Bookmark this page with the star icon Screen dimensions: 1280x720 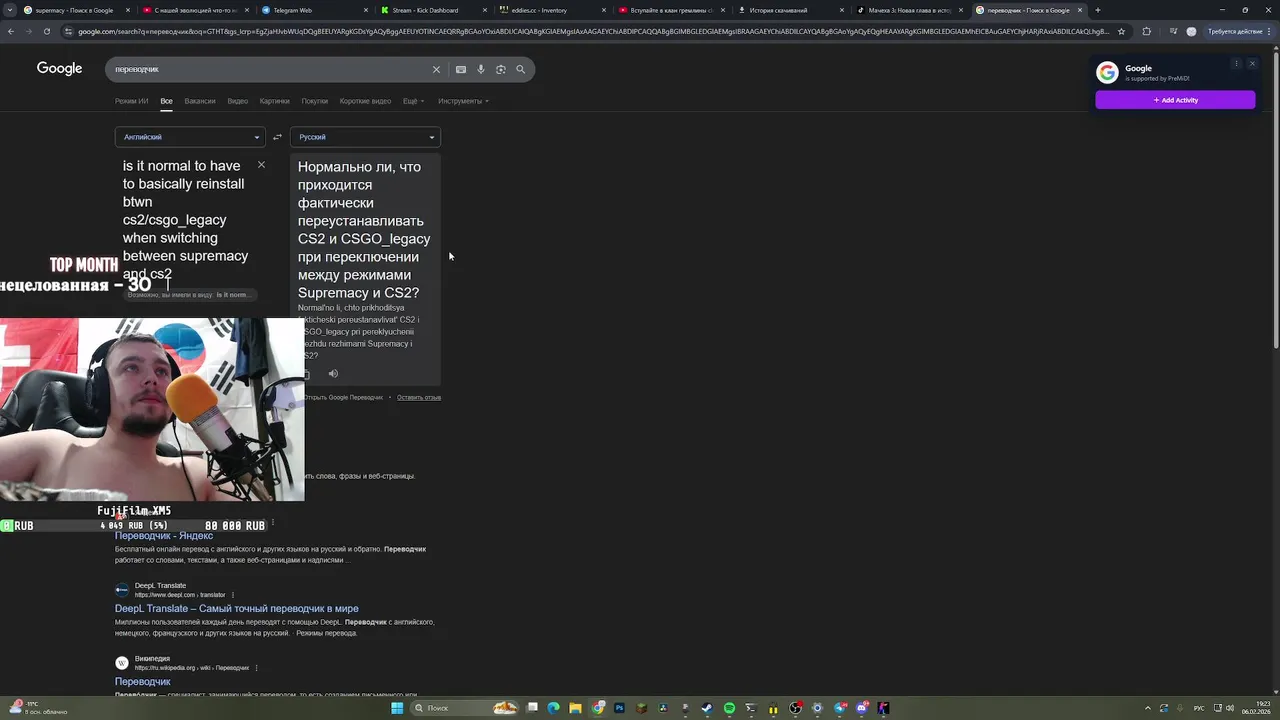1121,31
